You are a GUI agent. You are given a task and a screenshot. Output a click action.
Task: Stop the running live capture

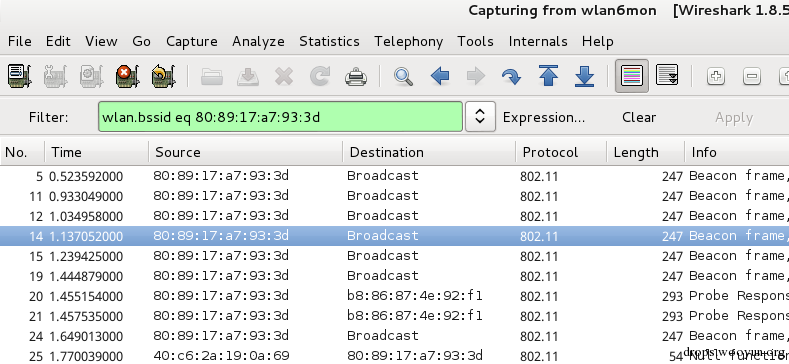[x=128, y=77]
